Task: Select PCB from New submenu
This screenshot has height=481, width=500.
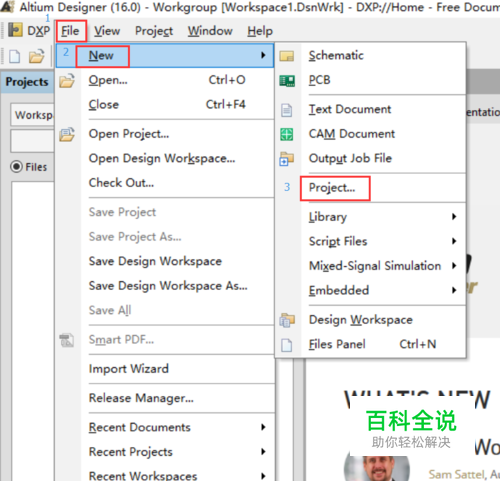Action: [370, 80]
